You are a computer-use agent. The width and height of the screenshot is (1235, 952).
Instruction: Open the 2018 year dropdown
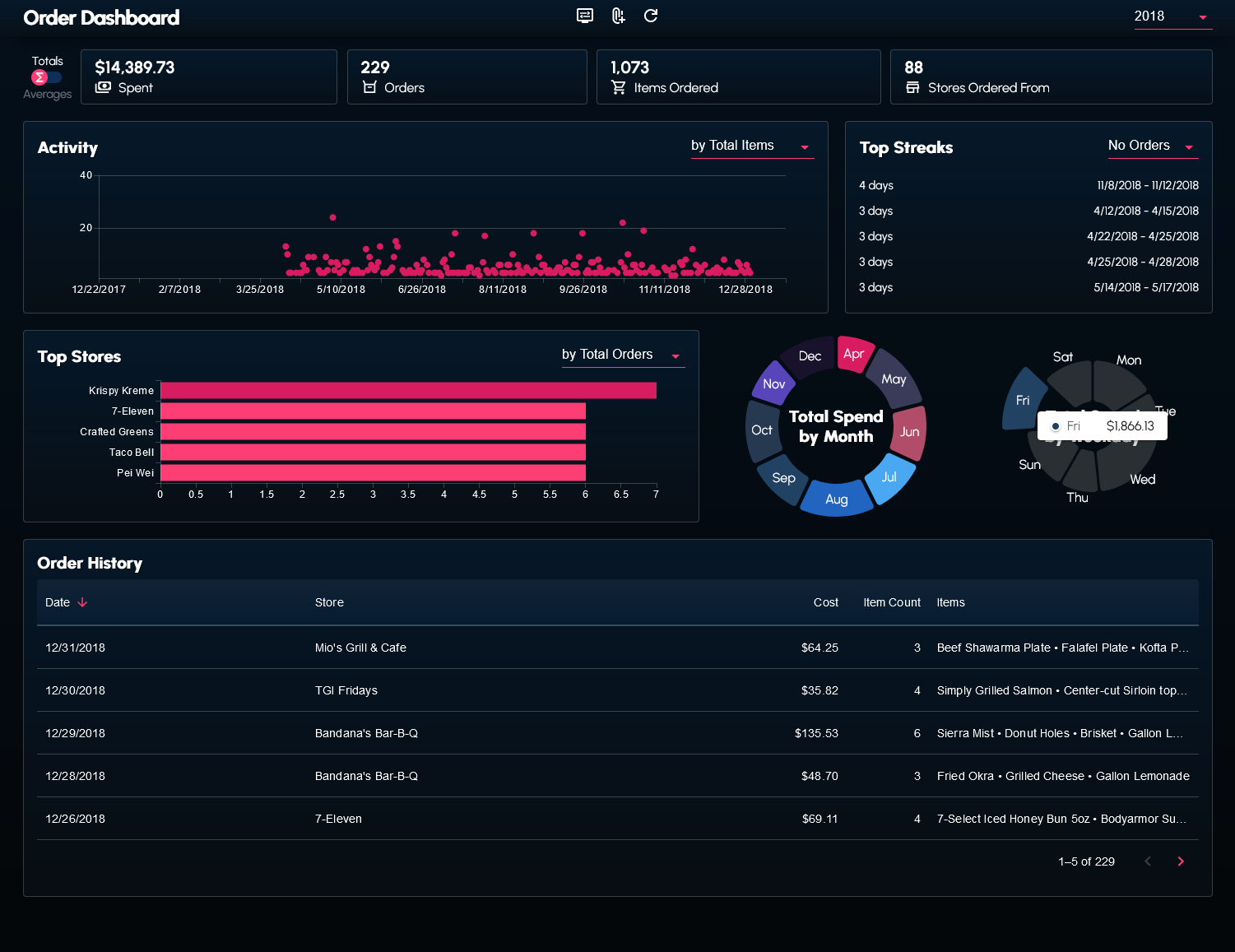coord(1172,16)
